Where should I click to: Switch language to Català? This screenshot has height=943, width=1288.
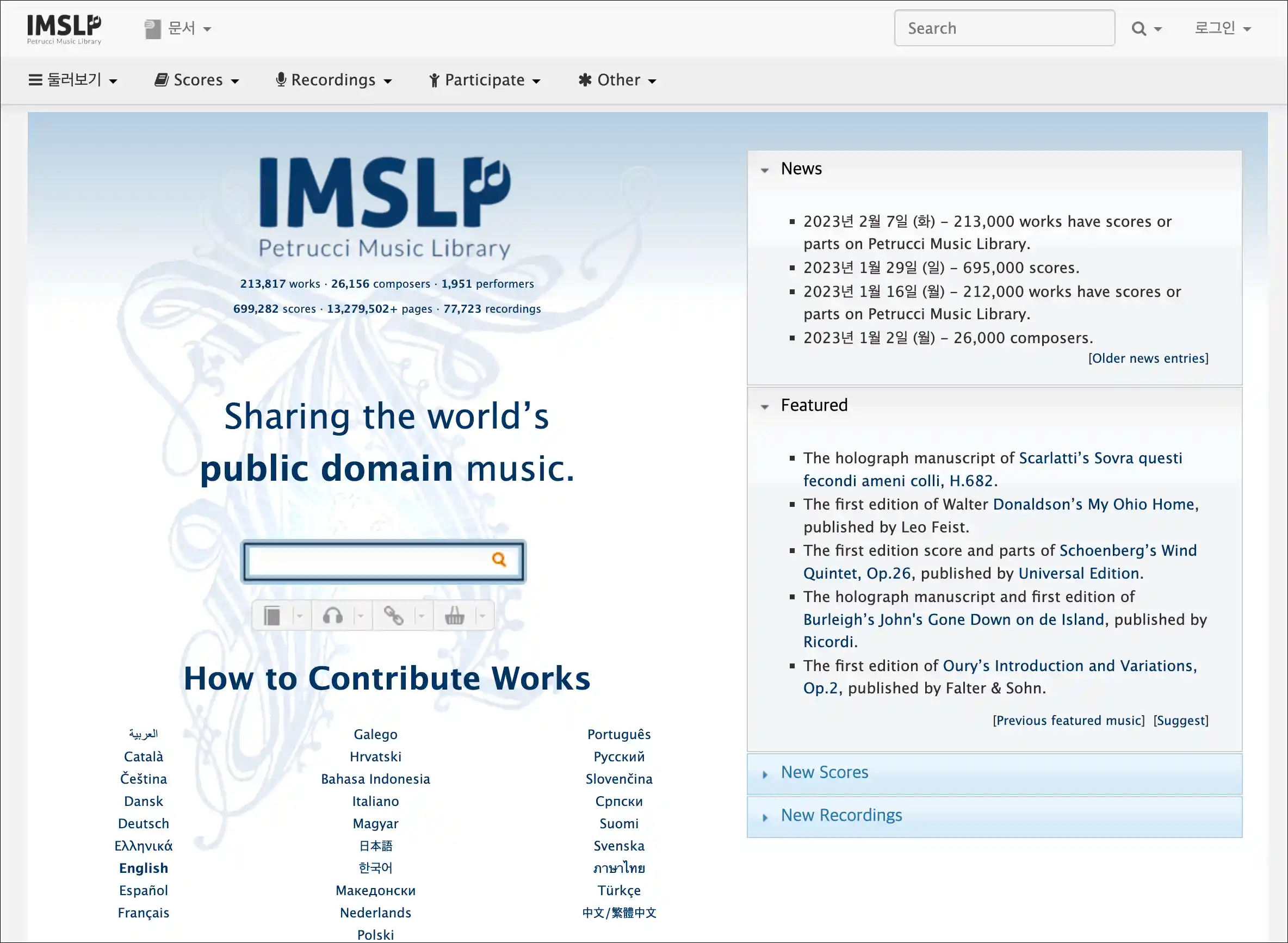click(x=143, y=758)
